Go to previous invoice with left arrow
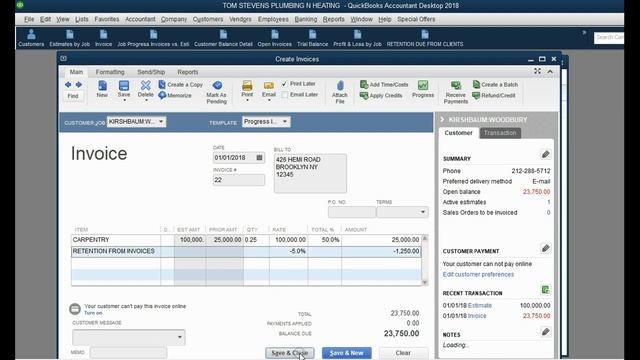This screenshot has height=360, width=640. tap(68, 84)
